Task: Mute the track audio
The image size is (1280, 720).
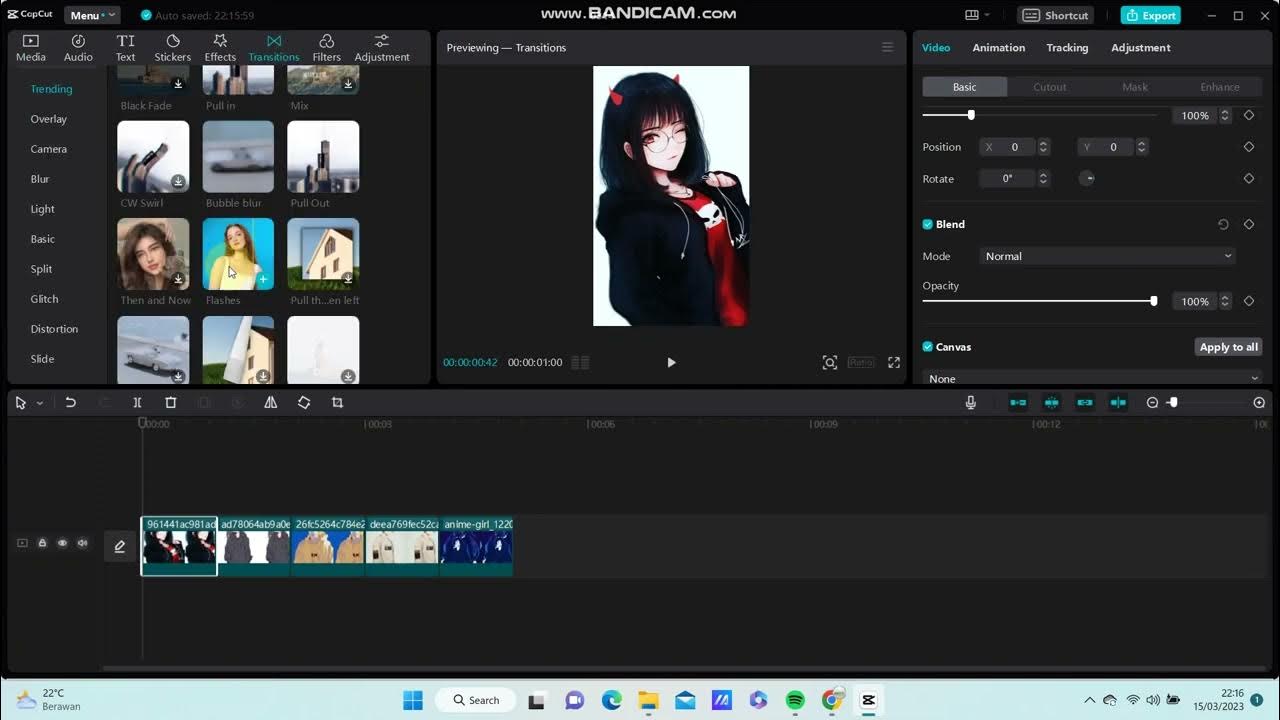Action: (83, 543)
